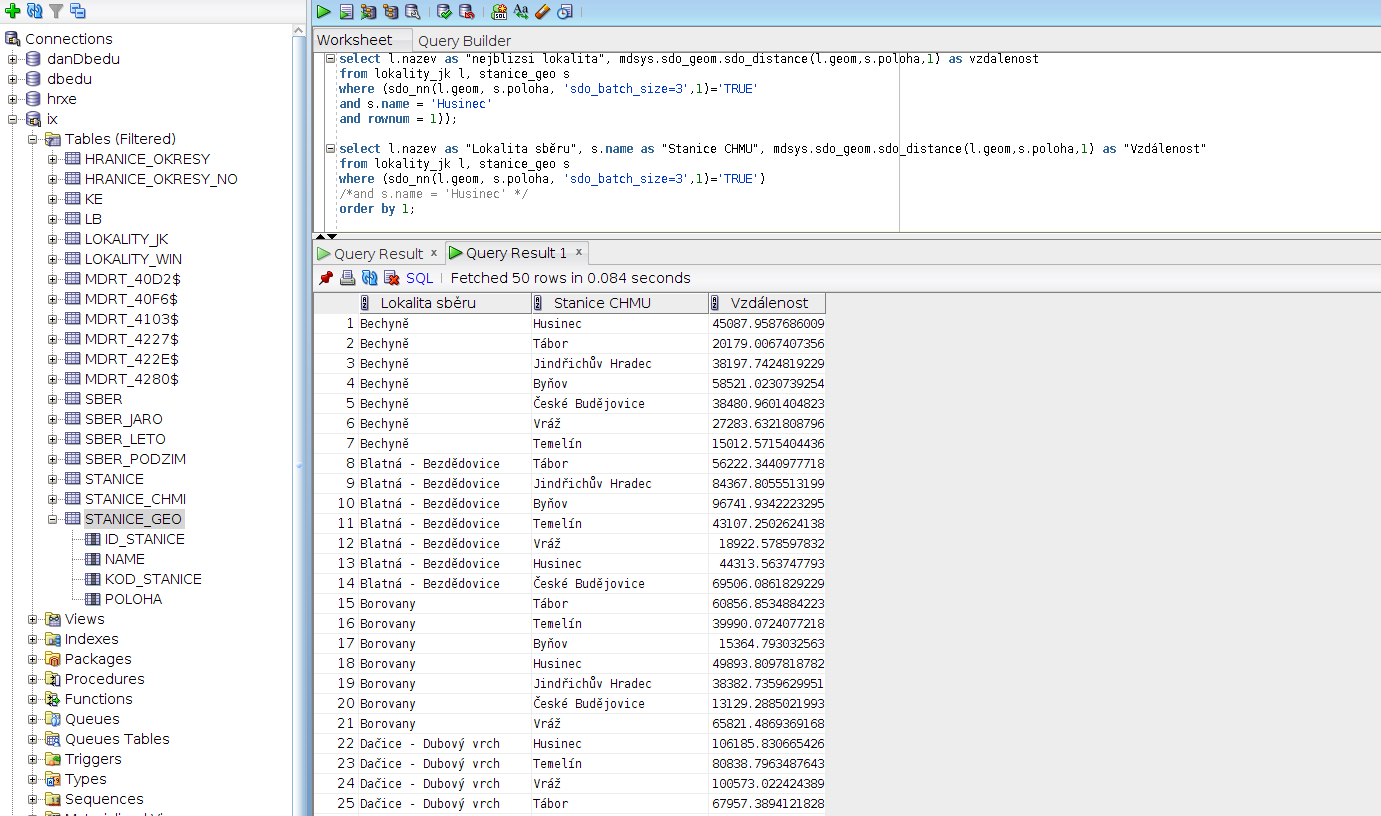Select row 7 Temelín cell
The image size is (1381, 816).
[619, 443]
